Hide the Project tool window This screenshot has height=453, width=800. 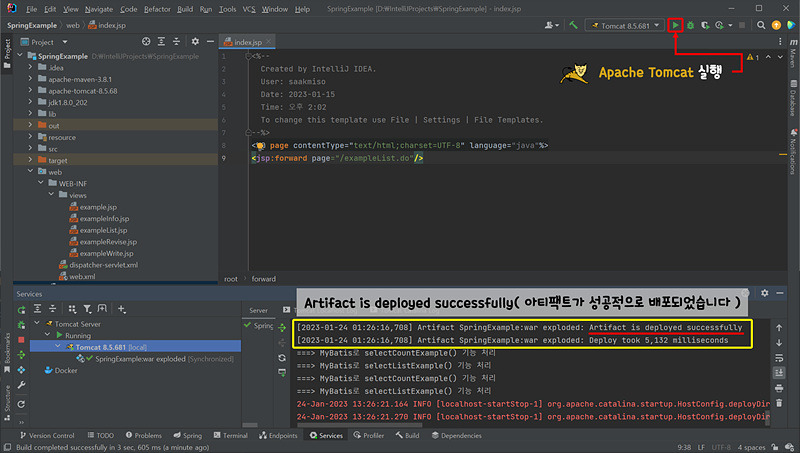click(x=210, y=42)
